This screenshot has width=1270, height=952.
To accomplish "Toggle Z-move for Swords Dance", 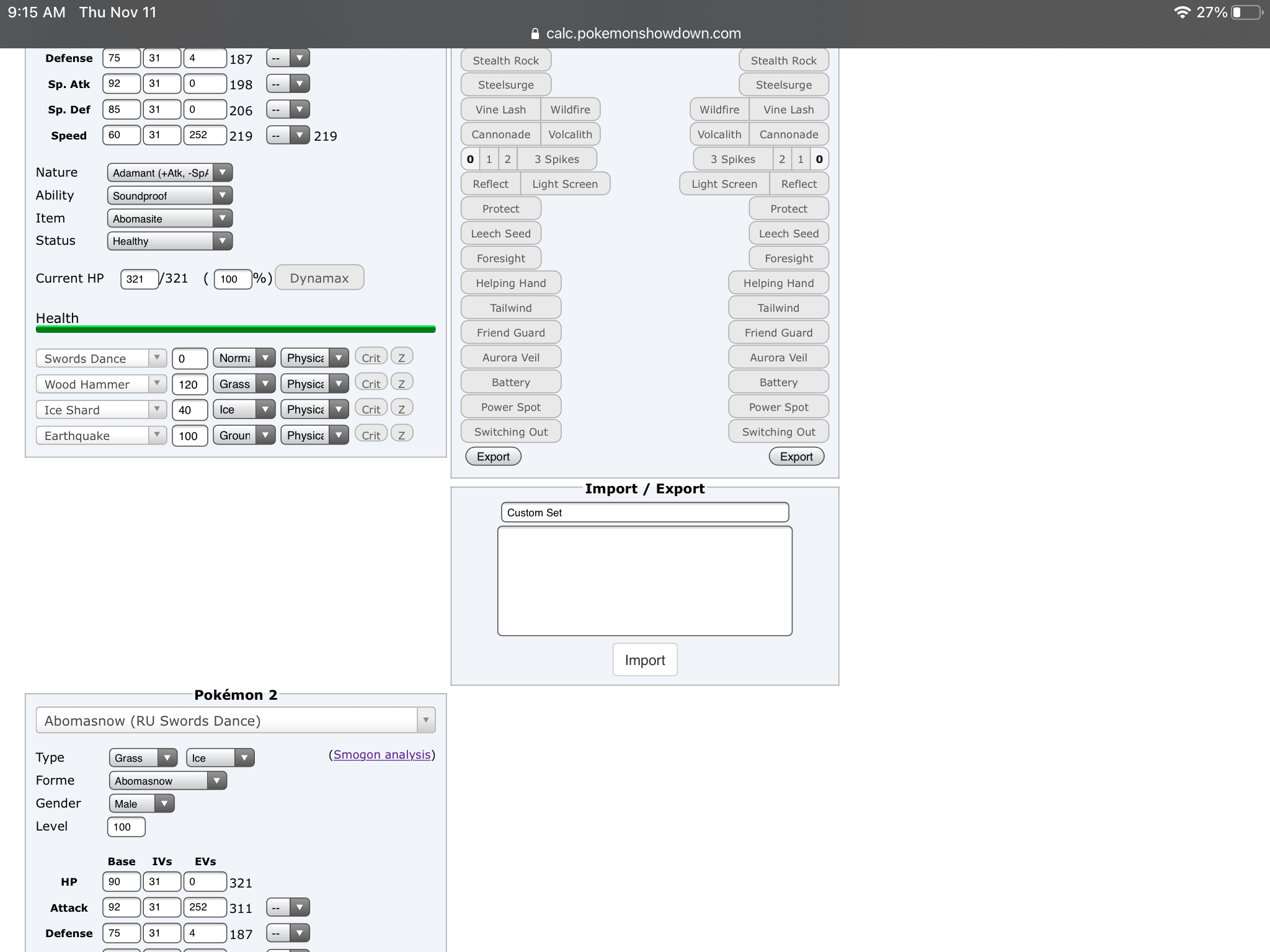I will (x=402, y=358).
